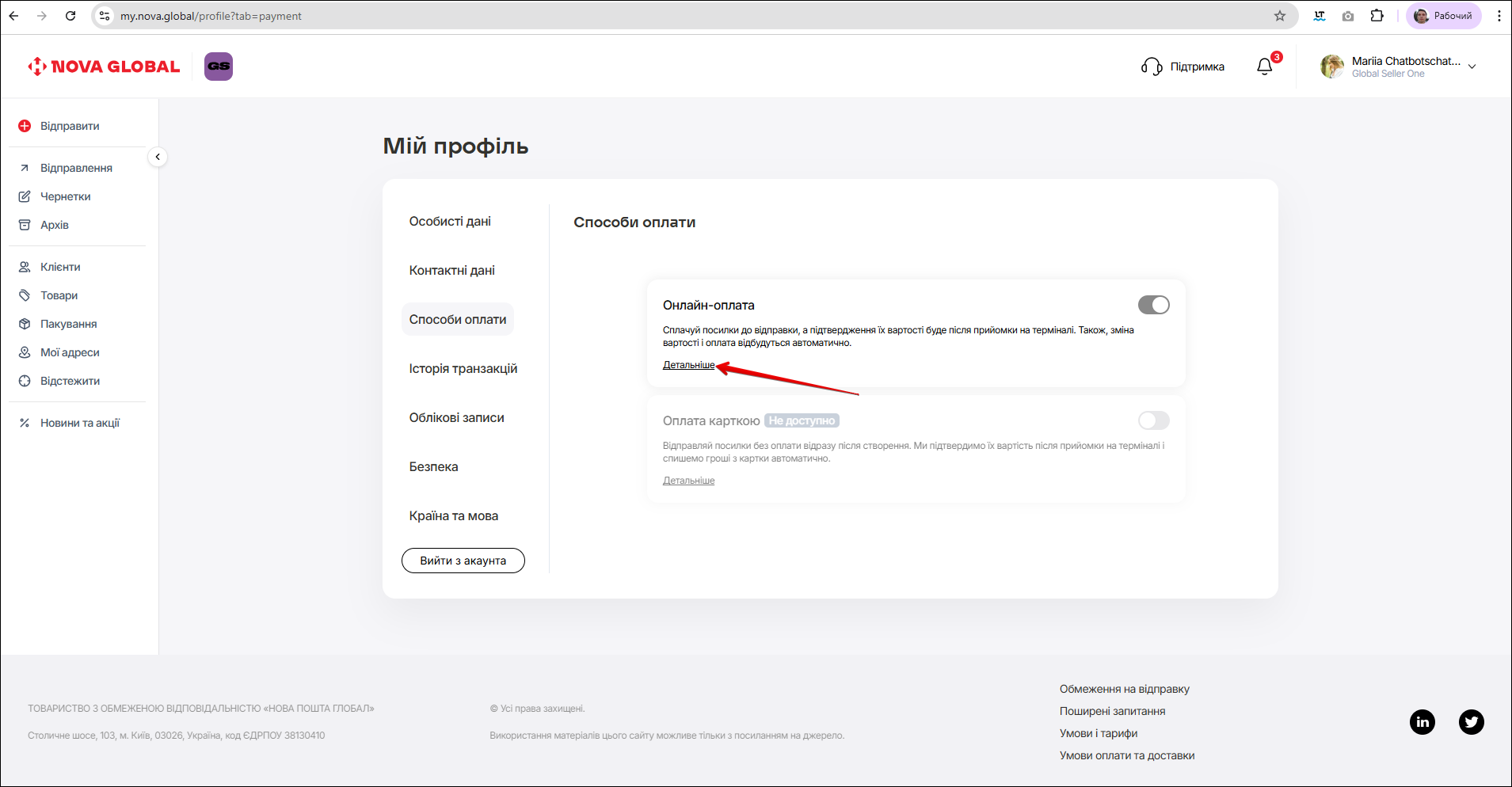Screen dimensions: 1512x787
Task: Open Умови оплати та доставки footer link
Action: pos(1127,755)
